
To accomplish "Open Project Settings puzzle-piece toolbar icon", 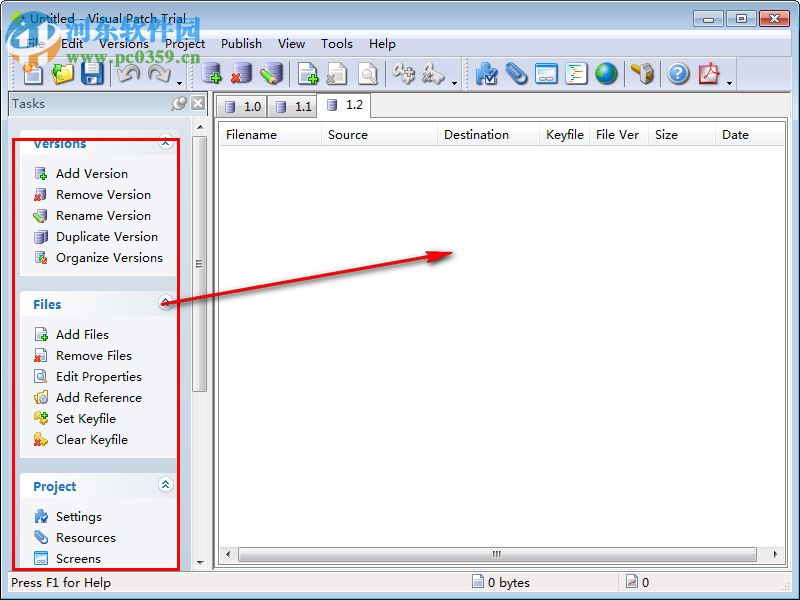I will (x=486, y=74).
